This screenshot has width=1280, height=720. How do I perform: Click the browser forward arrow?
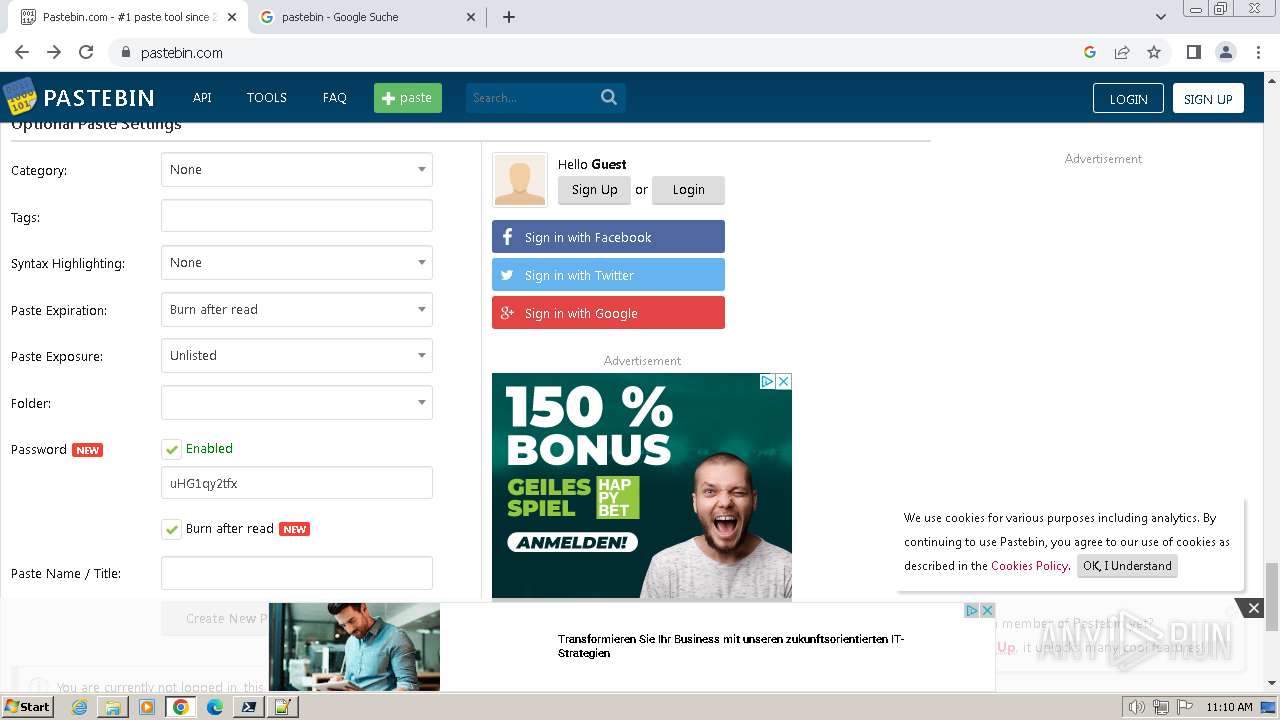[x=54, y=52]
